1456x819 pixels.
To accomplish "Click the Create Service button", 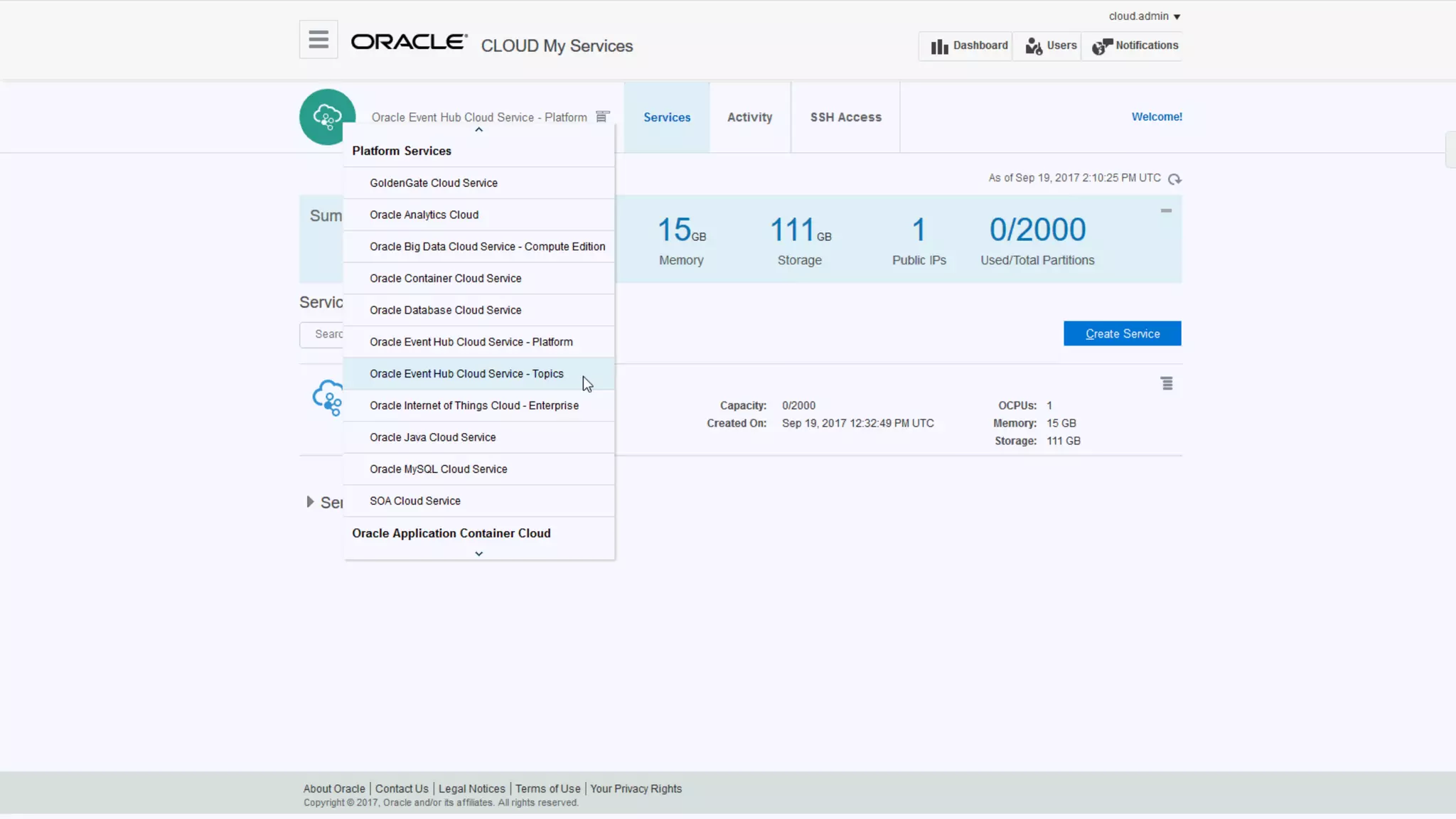I will click(x=1122, y=333).
